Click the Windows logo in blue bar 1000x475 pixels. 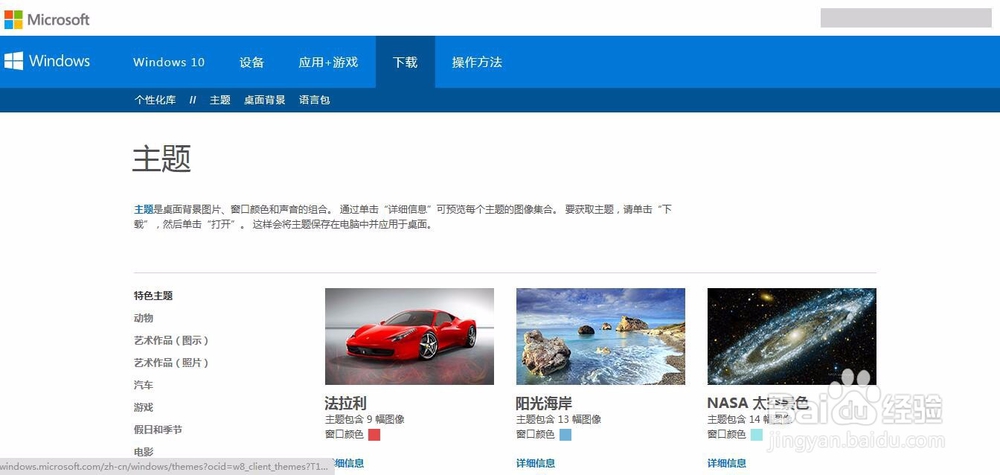[47, 61]
